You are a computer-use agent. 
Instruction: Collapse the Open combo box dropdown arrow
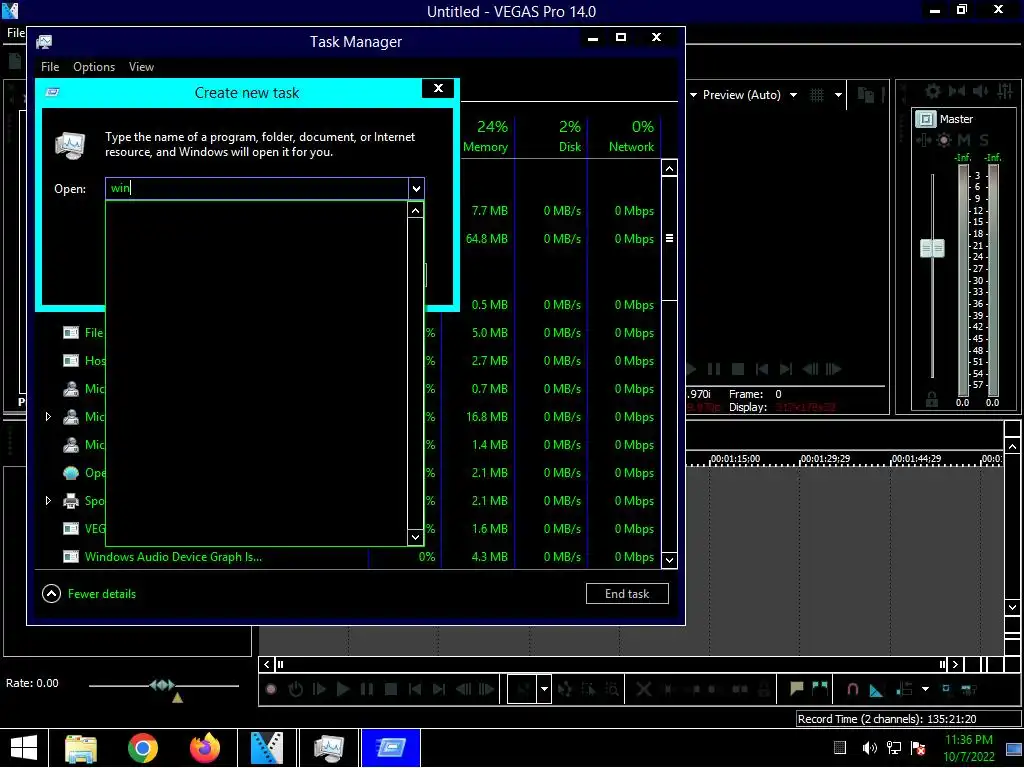416,189
